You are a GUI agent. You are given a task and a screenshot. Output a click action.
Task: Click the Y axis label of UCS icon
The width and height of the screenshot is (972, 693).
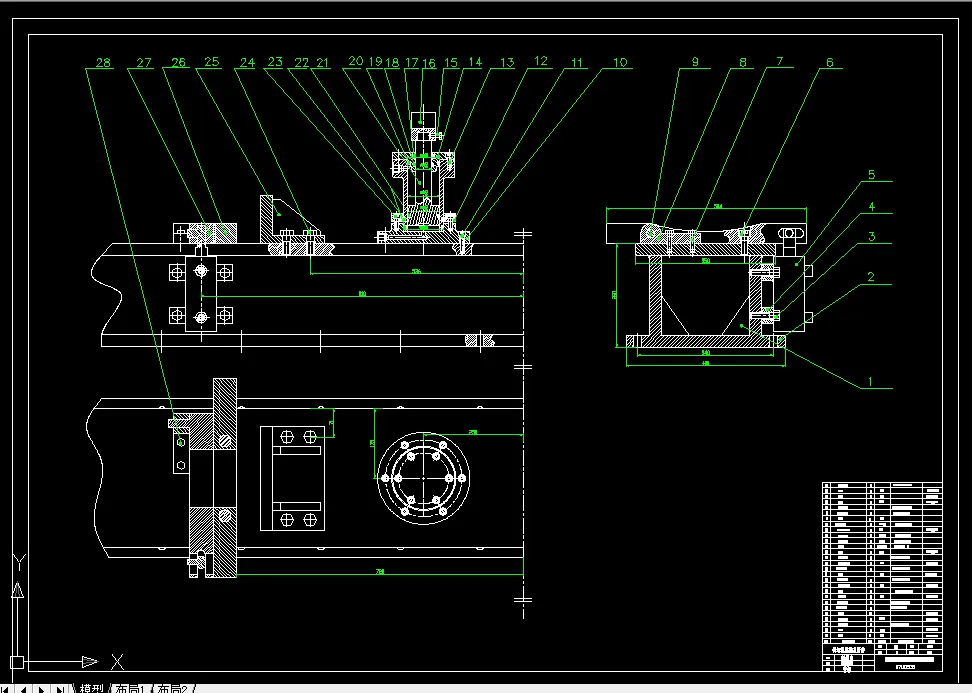pyautogui.click(x=19, y=563)
